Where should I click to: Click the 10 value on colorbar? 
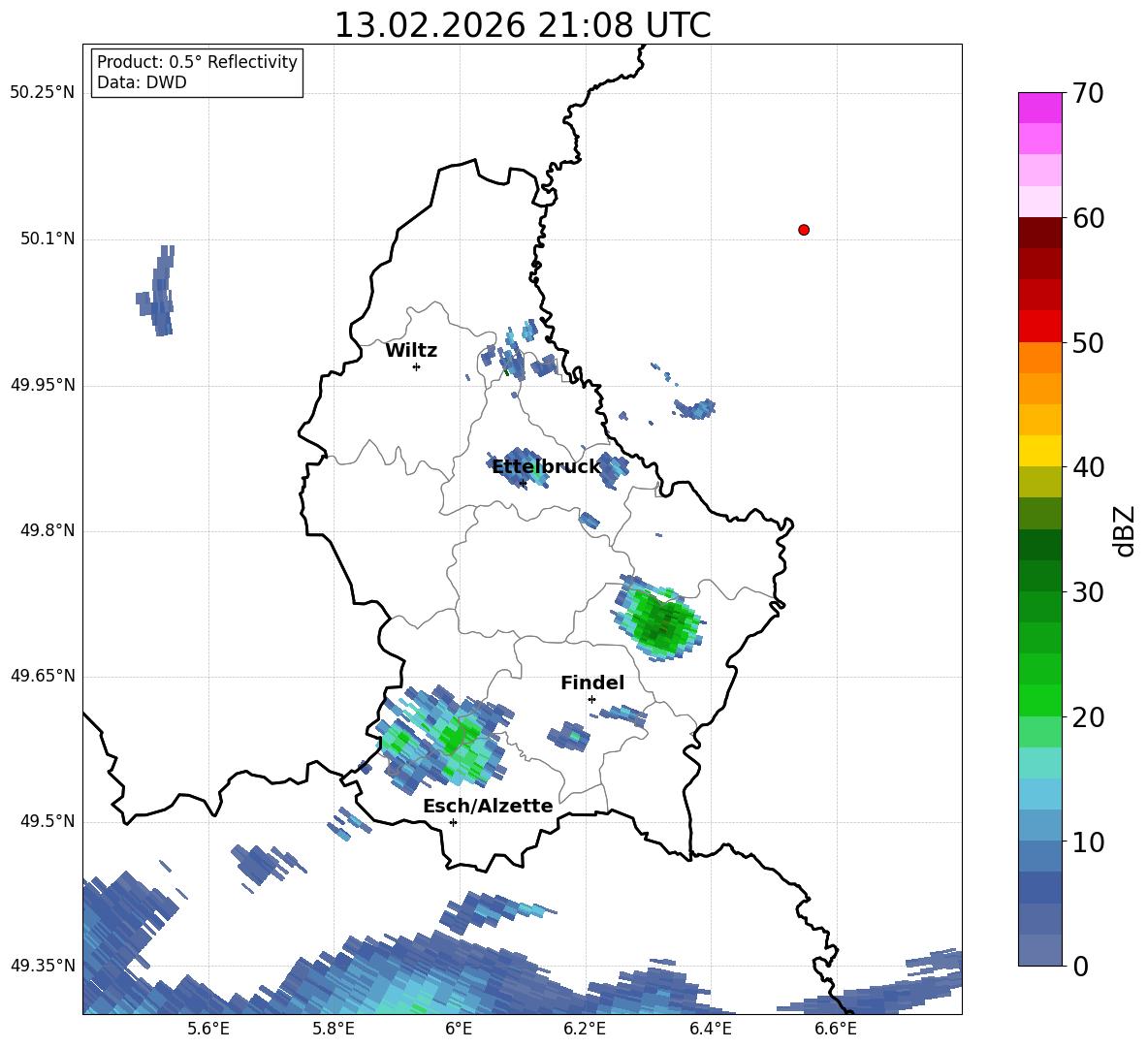1088,842
